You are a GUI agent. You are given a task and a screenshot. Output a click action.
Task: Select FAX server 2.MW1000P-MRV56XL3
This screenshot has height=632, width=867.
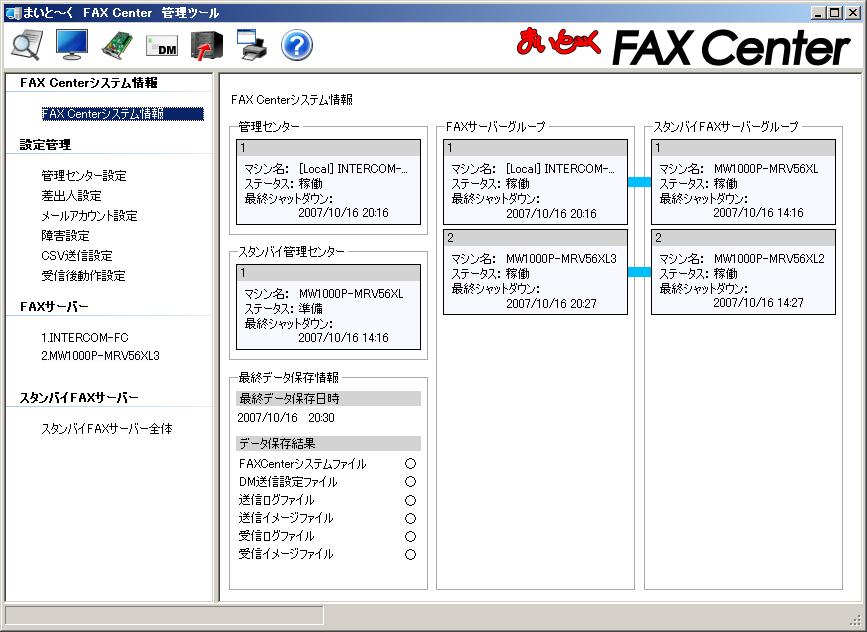coord(100,356)
